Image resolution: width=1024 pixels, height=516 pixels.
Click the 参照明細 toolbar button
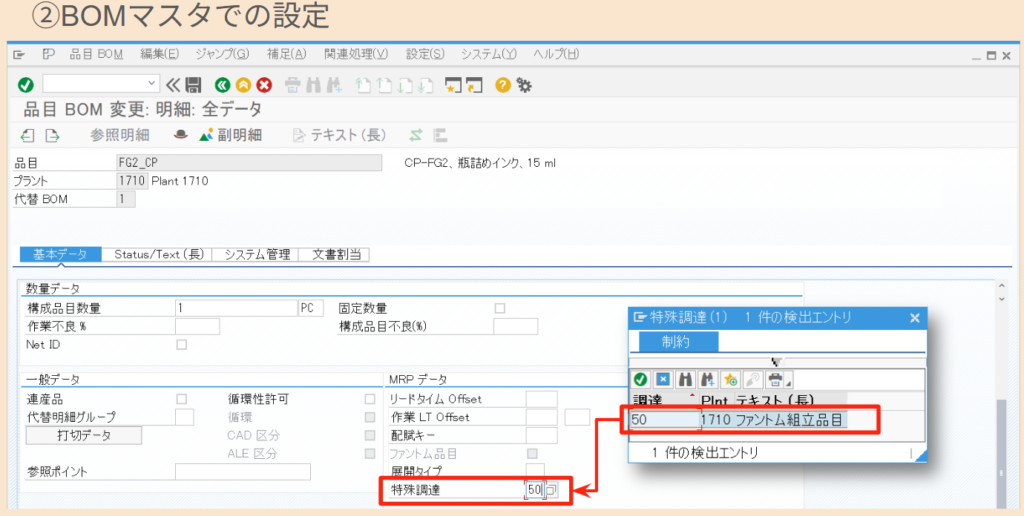pyautogui.click(x=119, y=135)
